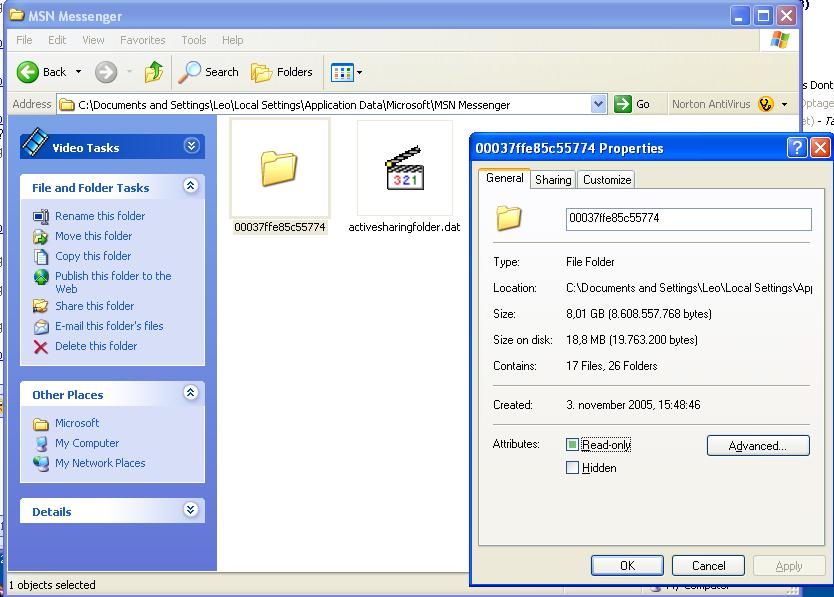Collapse the File and Folder Tasks panel
Viewport: 834px width, 597px height.
pyautogui.click(x=191, y=187)
